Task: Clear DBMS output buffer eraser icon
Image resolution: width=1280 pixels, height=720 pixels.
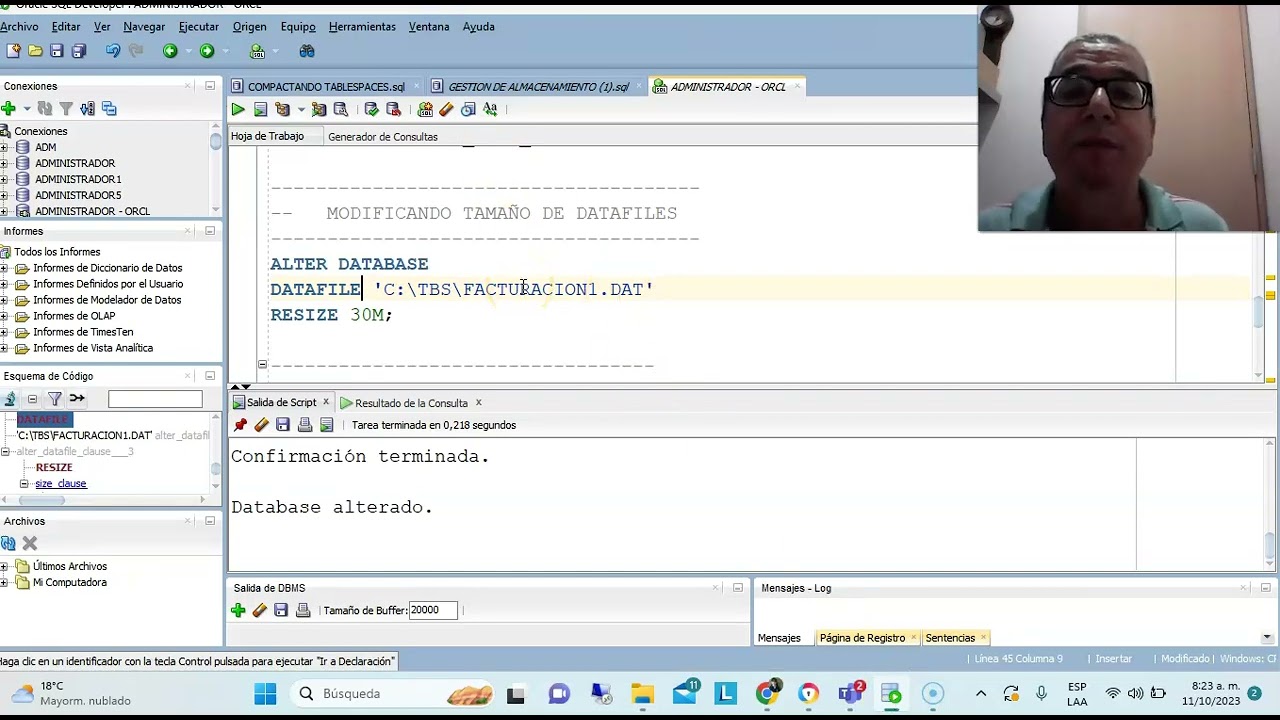Action: (x=260, y=610)
